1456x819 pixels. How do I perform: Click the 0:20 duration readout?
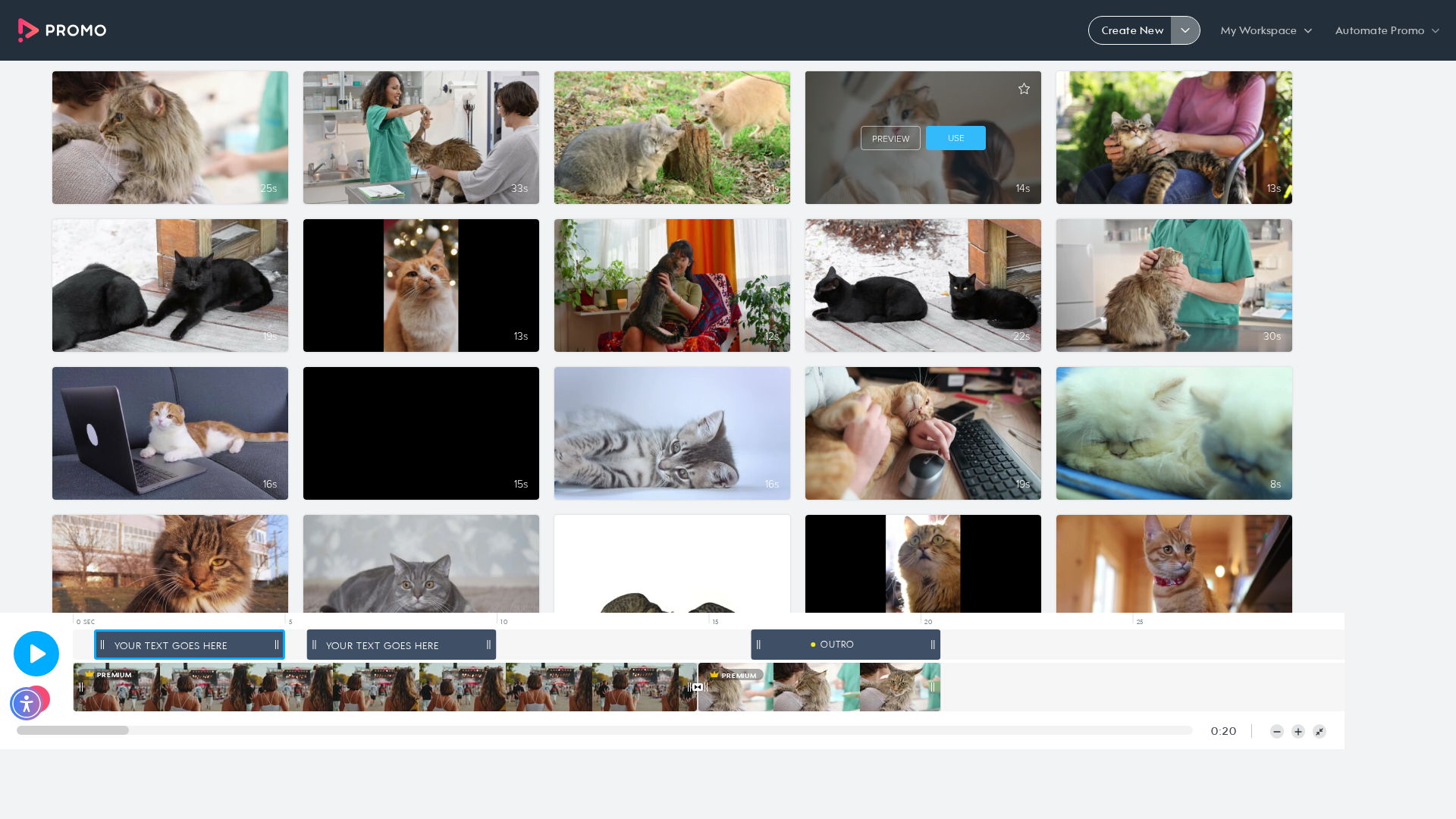click(1223, 731)
